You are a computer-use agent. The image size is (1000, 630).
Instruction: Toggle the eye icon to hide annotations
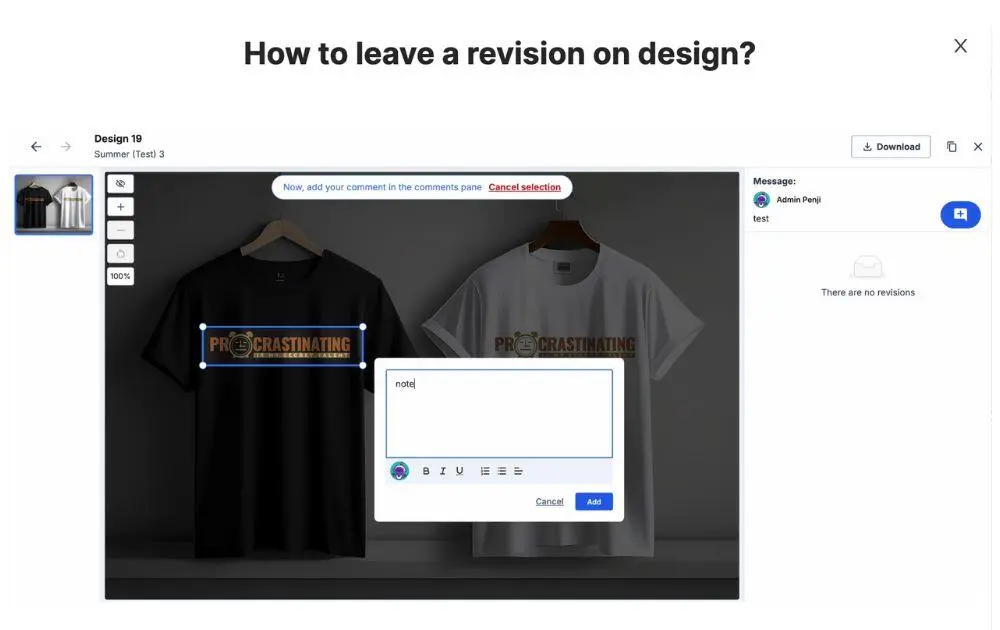pos(120,184)
